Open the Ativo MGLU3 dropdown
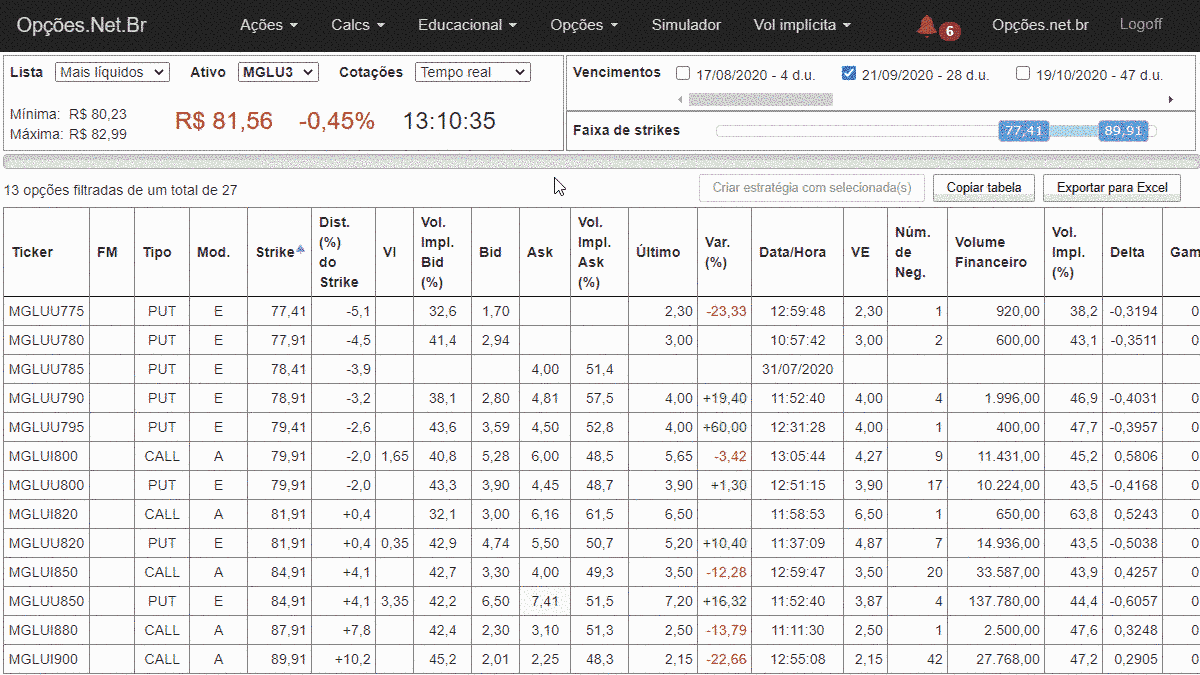Image resolution: width=1200 pixels, height=675 pixels. coord(278,72)
